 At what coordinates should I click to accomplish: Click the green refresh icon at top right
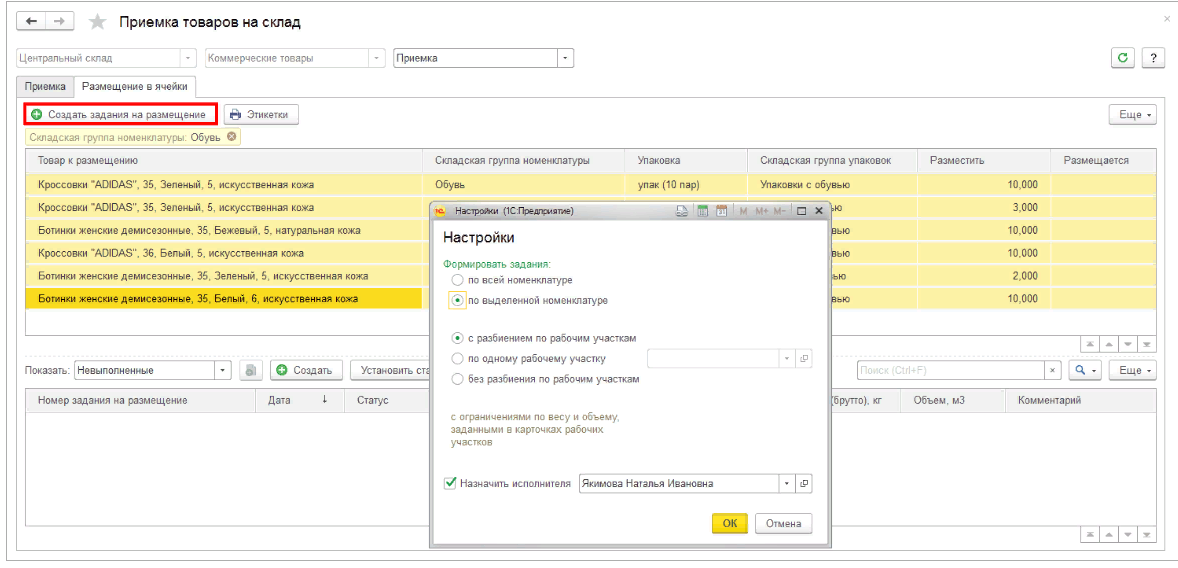coord(1124,58)
